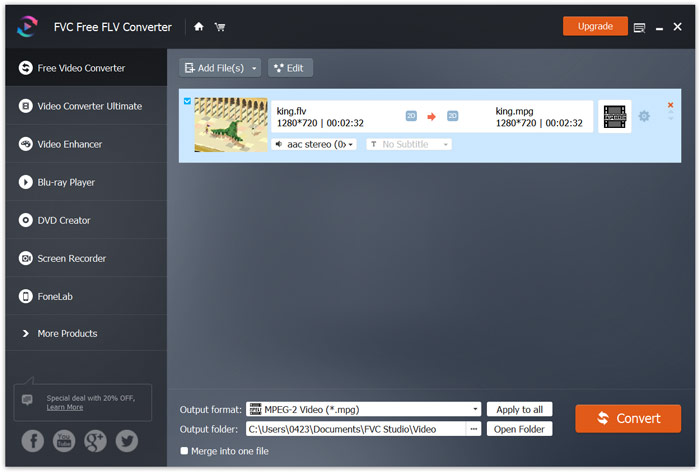
Task: Click the Video Converter Ultimate icon
Action: (25, 106)
